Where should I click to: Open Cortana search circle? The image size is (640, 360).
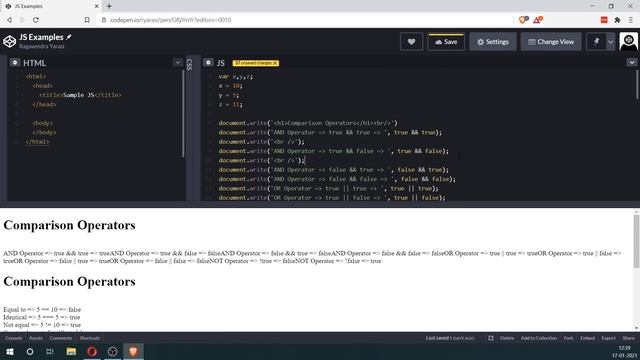coord(30,351)
